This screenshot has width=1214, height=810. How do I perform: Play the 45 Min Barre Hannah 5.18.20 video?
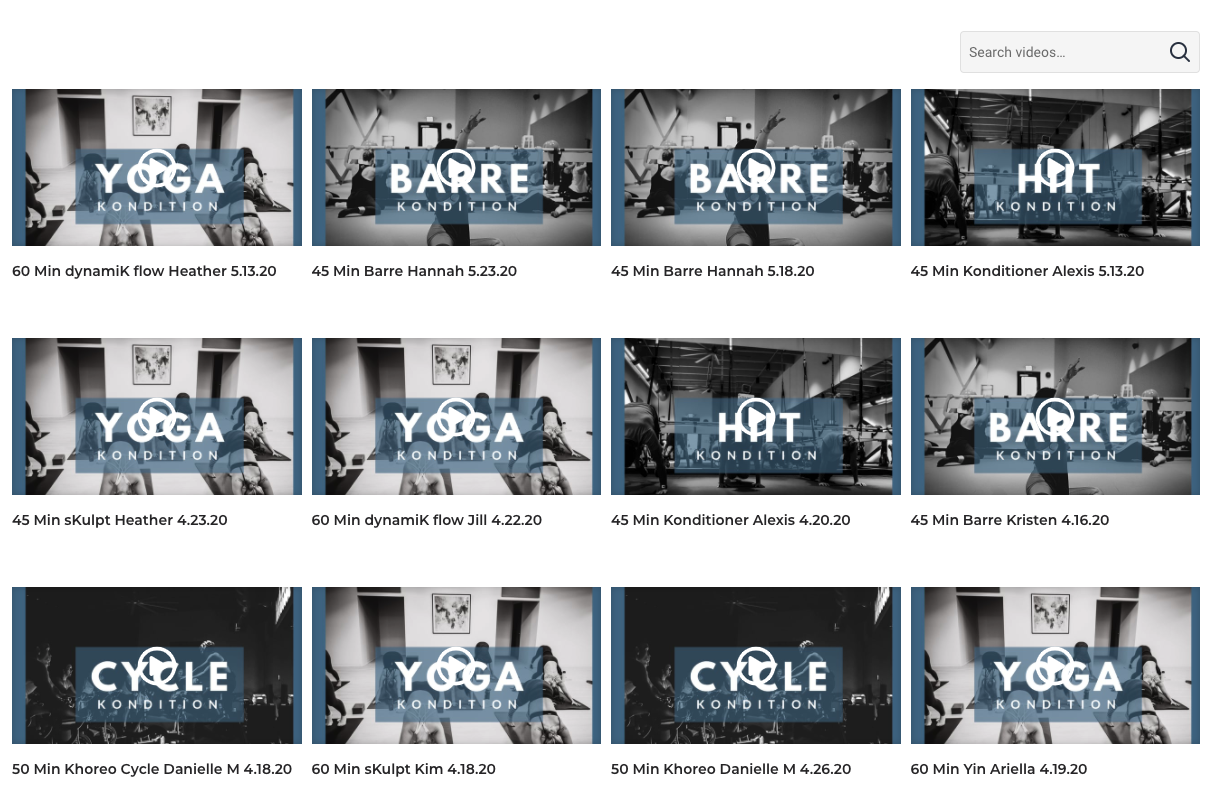click(x=756, y=167)
